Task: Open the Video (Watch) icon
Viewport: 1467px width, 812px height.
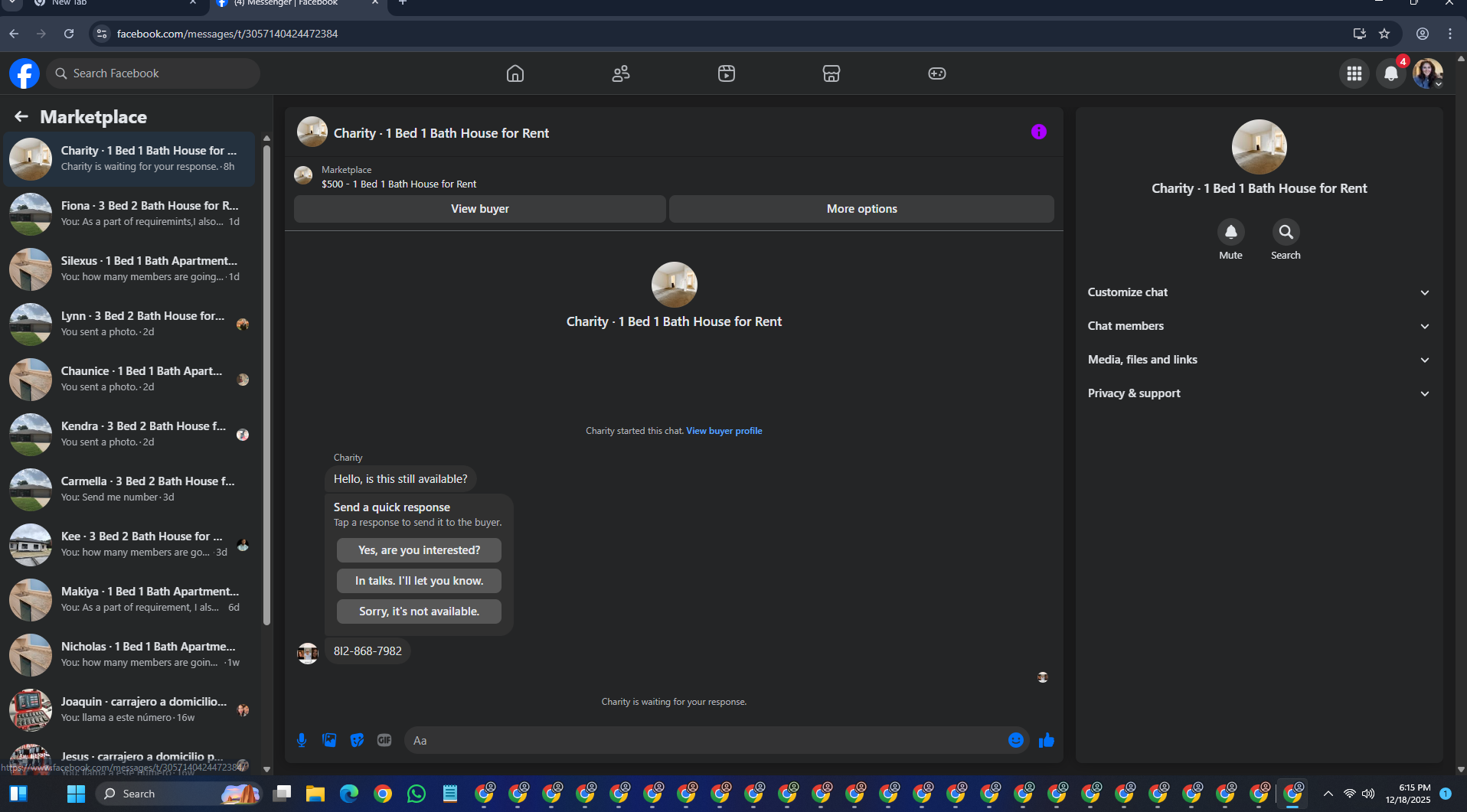Action: pos(727,73)
